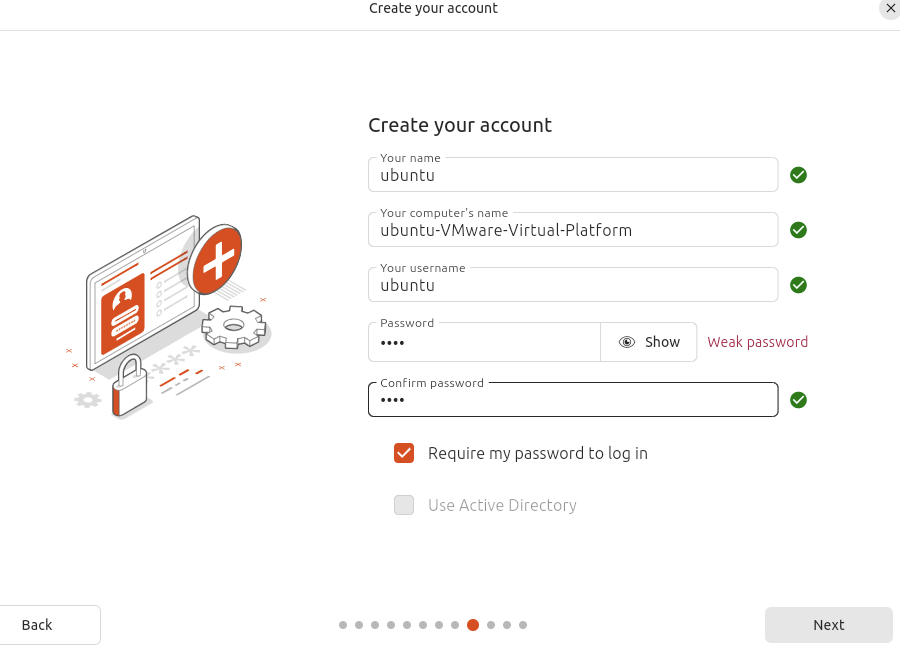Screen dimensions: 900x654
Task: Click the large gear illustration
Action: coord(234,327)
